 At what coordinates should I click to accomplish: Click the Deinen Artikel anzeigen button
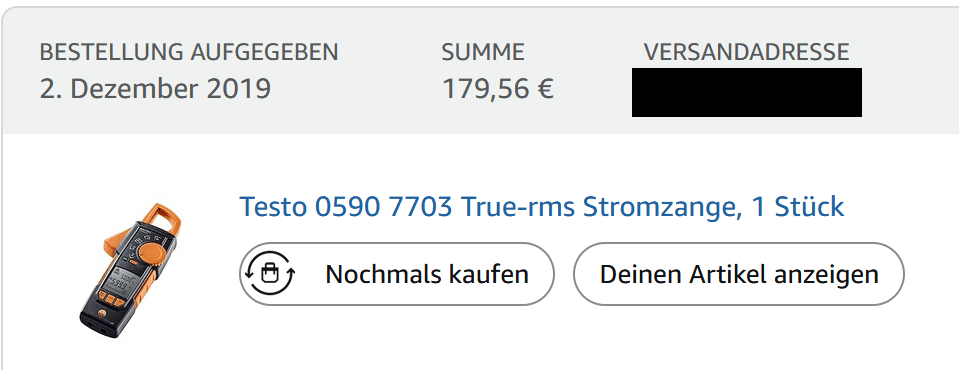pos(738,274)
